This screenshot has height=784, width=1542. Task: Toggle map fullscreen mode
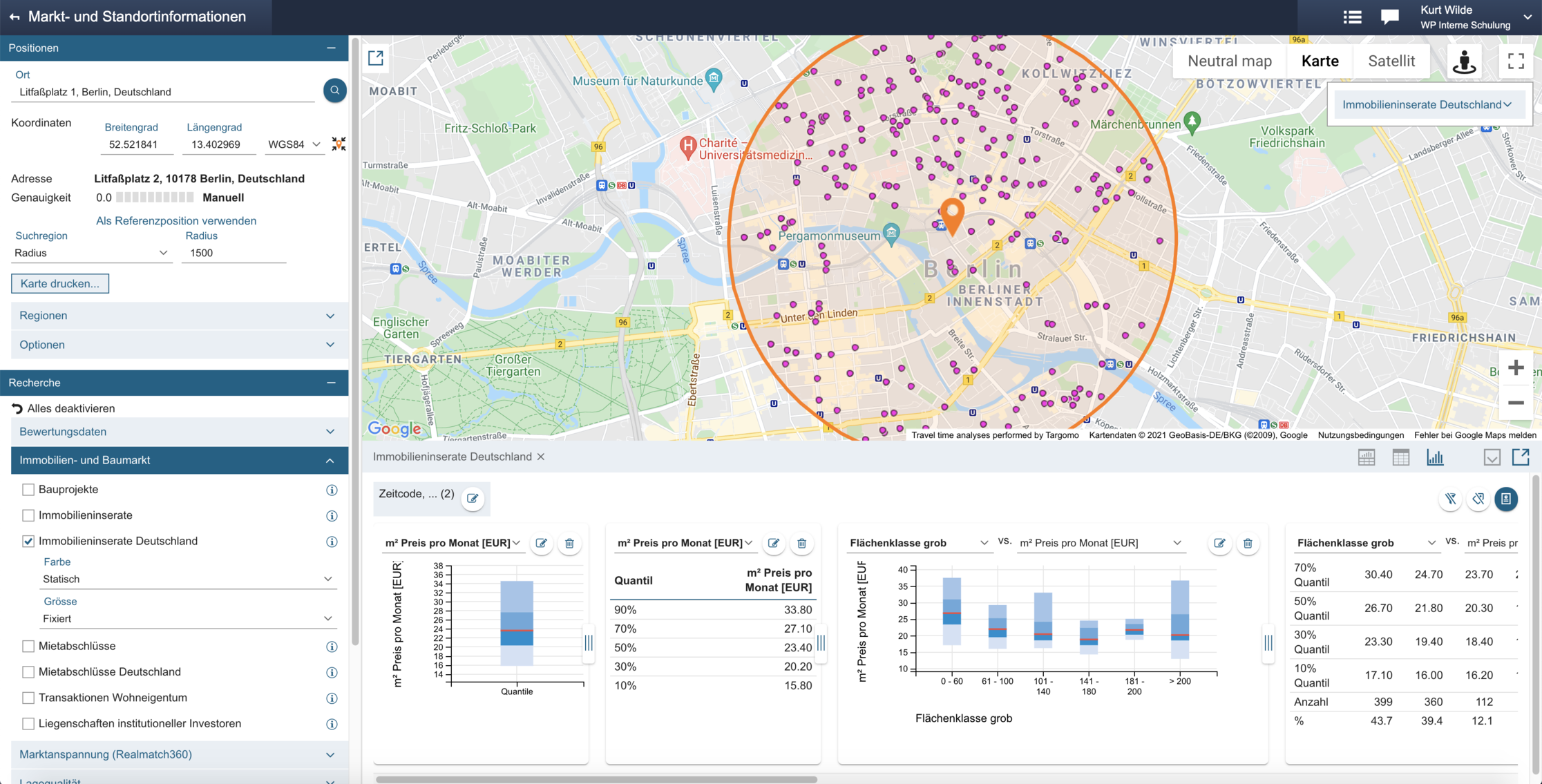1516,61
